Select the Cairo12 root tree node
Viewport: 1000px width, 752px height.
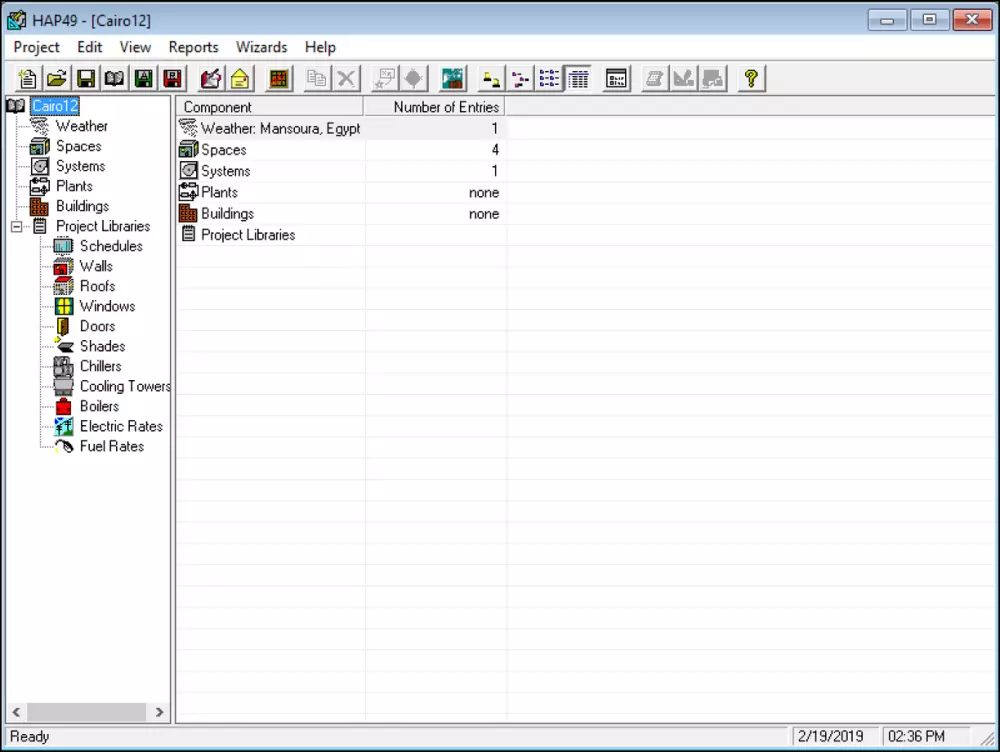click(x=55, y=106)
